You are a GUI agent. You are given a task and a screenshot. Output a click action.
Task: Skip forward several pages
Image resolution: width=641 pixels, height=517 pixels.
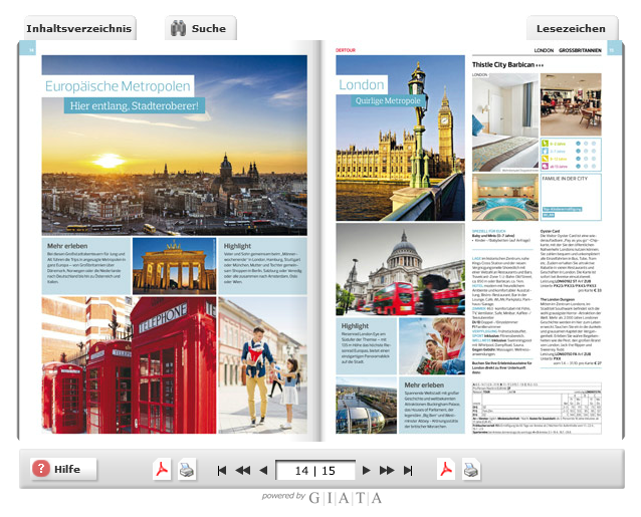click(x=387, y=470)
